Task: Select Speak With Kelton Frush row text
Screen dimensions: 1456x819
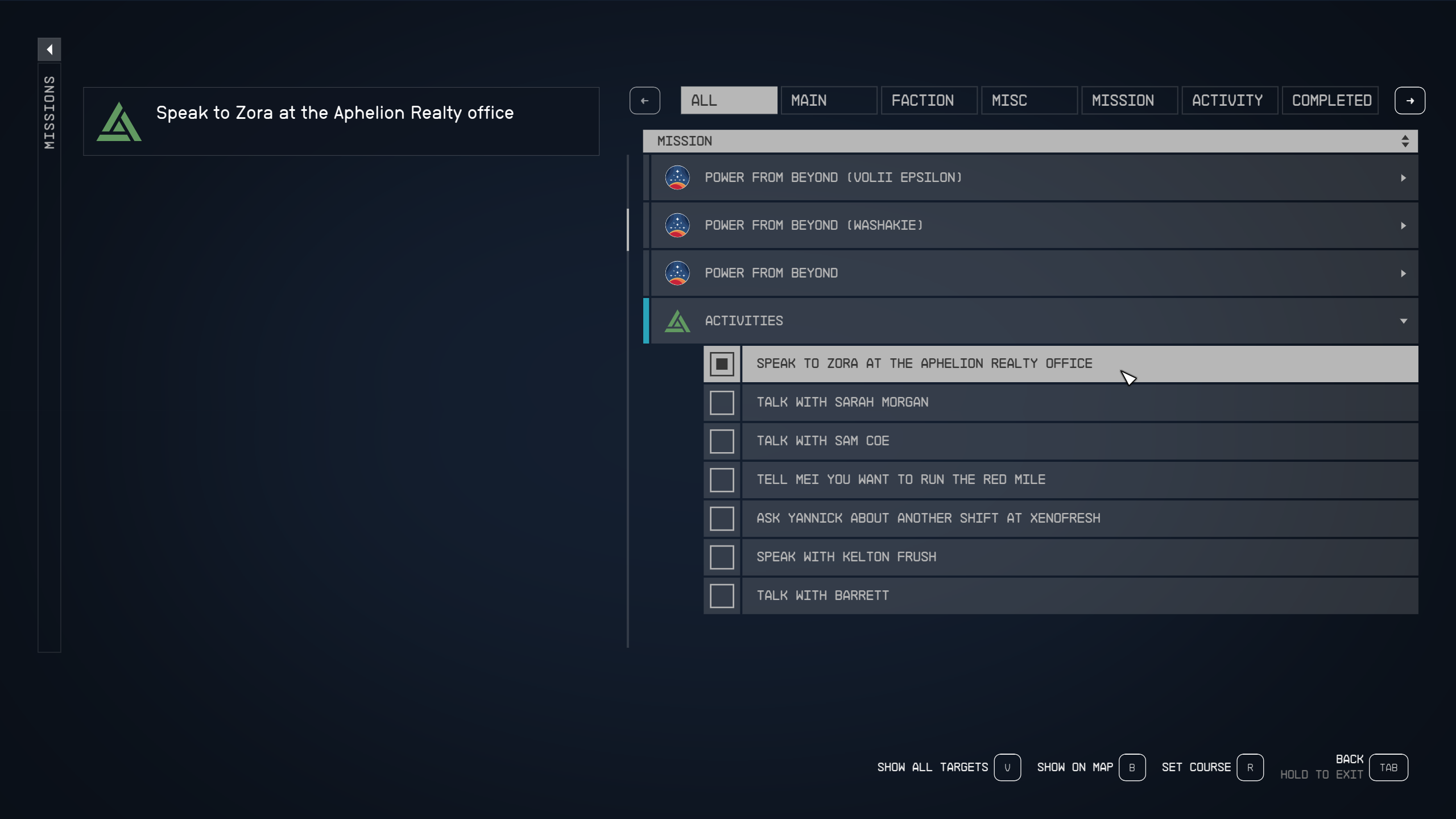Action: (x=846, y=557)
